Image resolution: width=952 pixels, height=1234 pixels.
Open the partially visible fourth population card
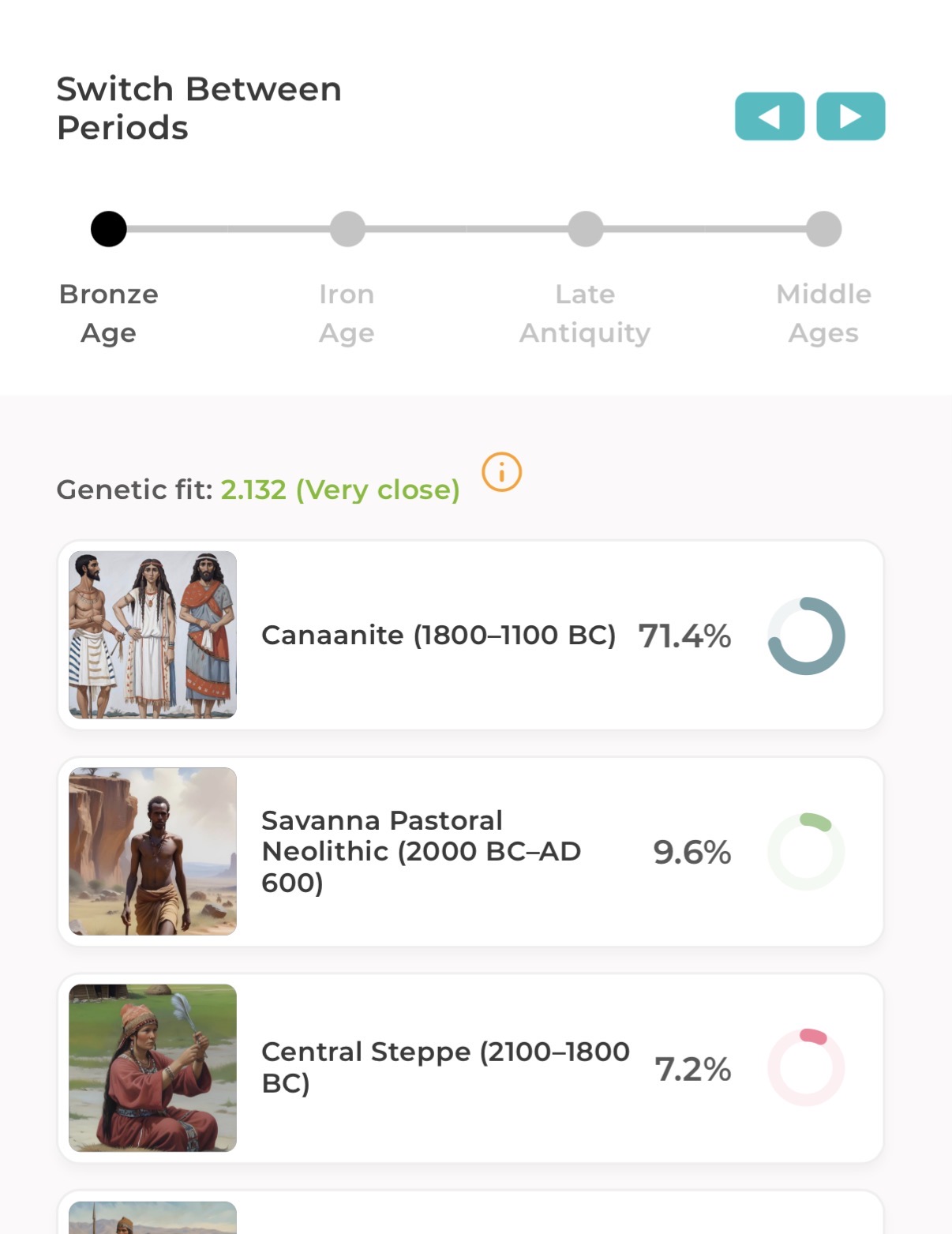coord(470,1213)
